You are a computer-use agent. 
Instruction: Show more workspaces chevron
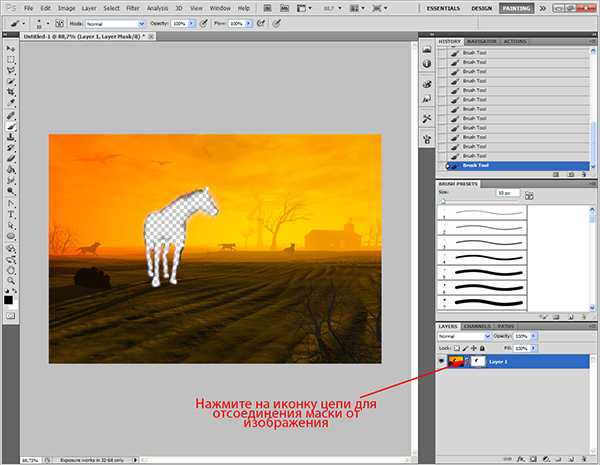click(x=543, y=8)
